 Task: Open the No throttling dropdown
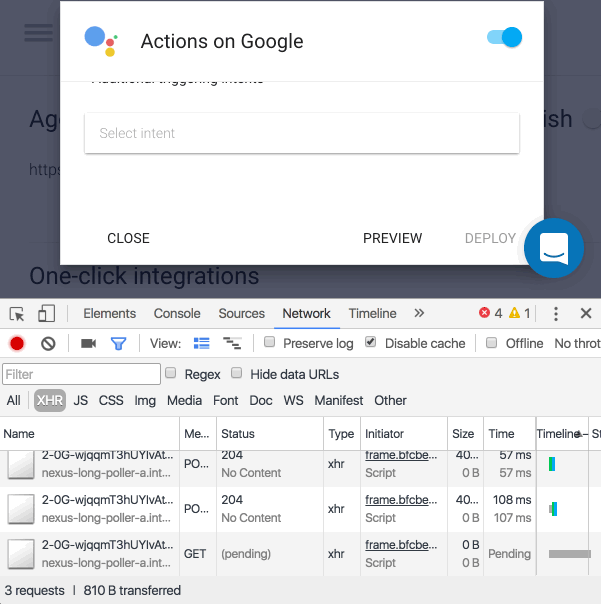tap(577, 343)
